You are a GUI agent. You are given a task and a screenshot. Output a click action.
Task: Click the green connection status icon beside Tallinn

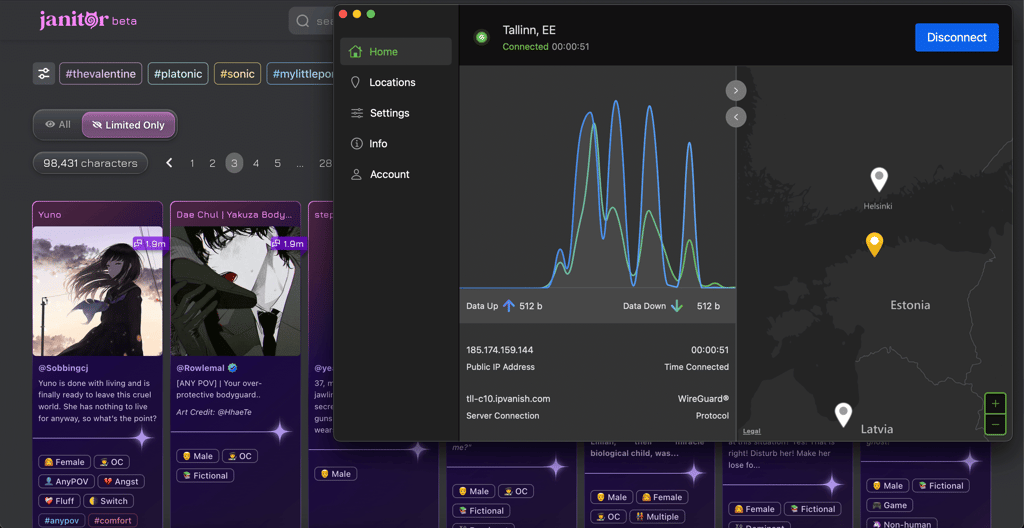pos(482,37)
